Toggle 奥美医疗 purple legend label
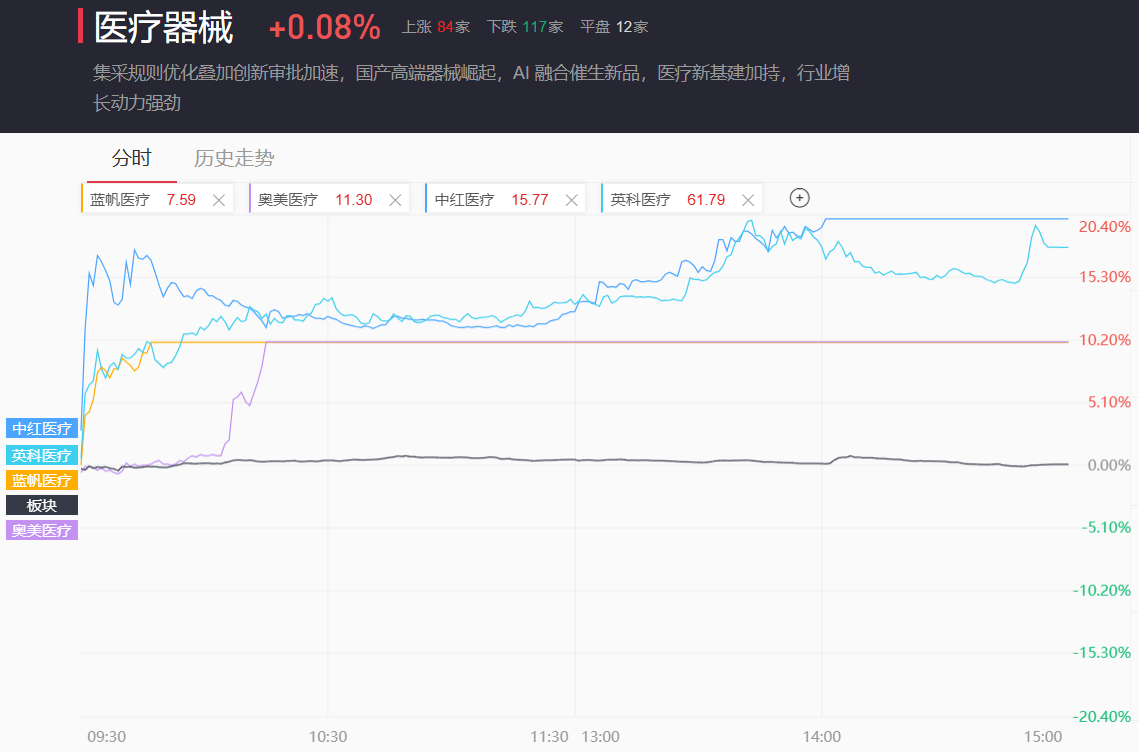 [x=42, y=530]
